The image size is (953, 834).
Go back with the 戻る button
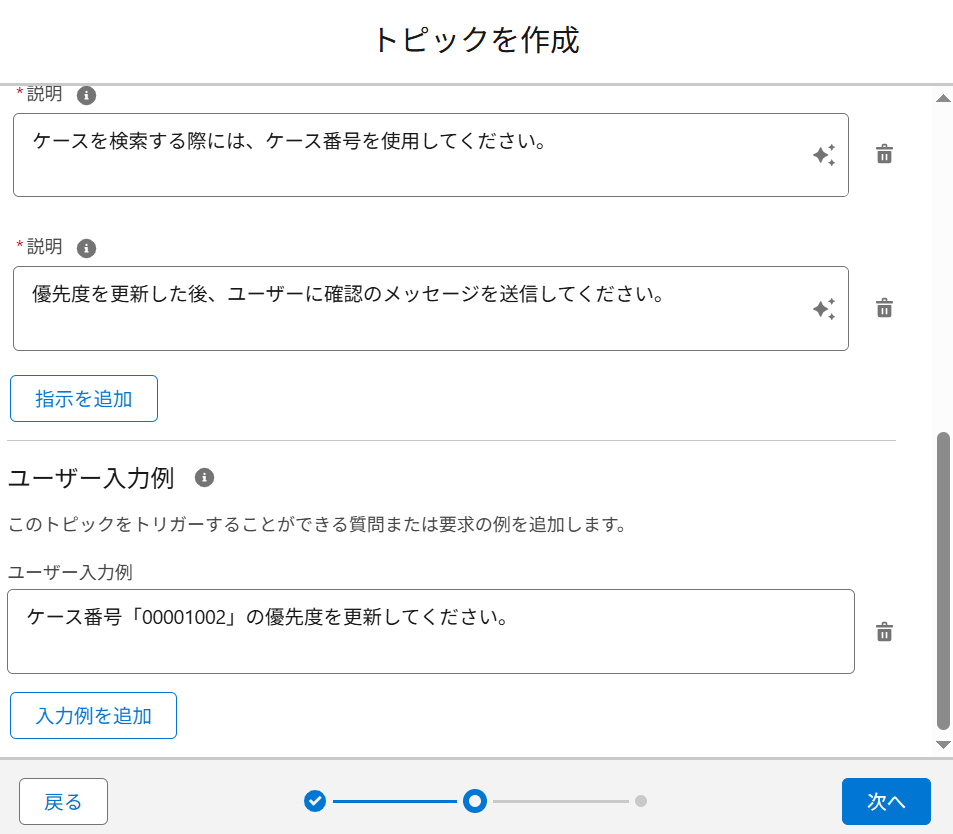pos(63,801)
